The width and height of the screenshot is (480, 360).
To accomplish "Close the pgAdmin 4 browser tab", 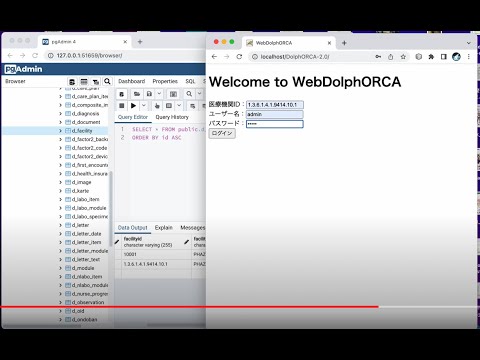I will point(125,42).
